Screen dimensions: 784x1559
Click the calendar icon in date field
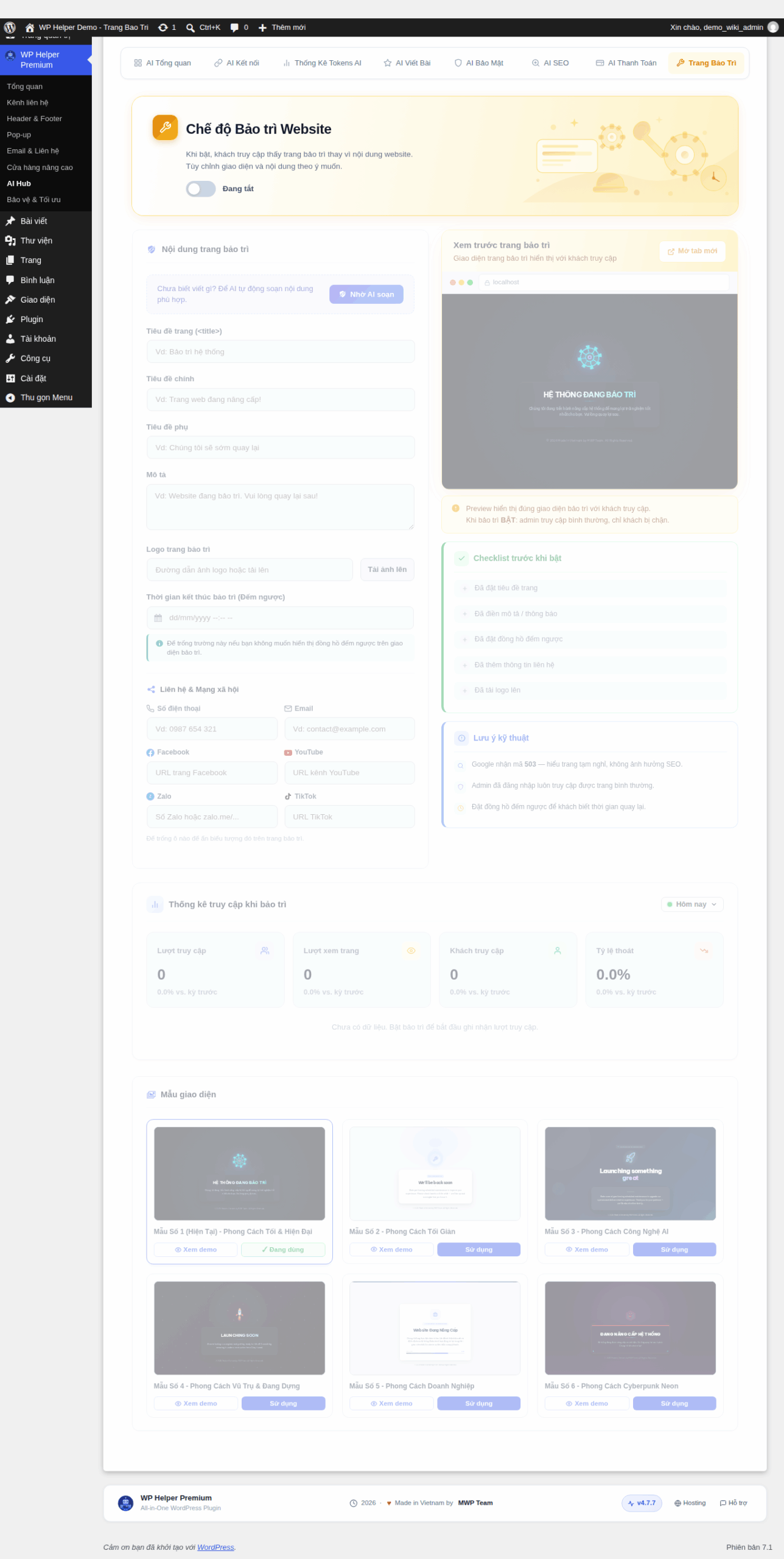[158, 618]
